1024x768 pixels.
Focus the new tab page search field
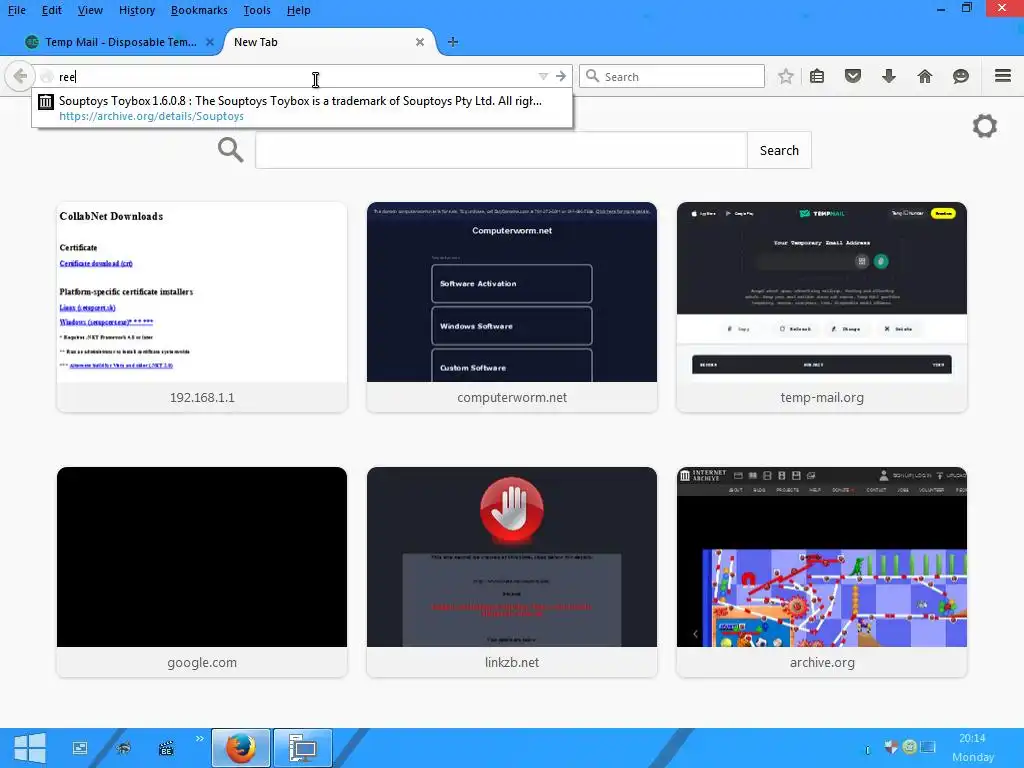tap(501, 150)
